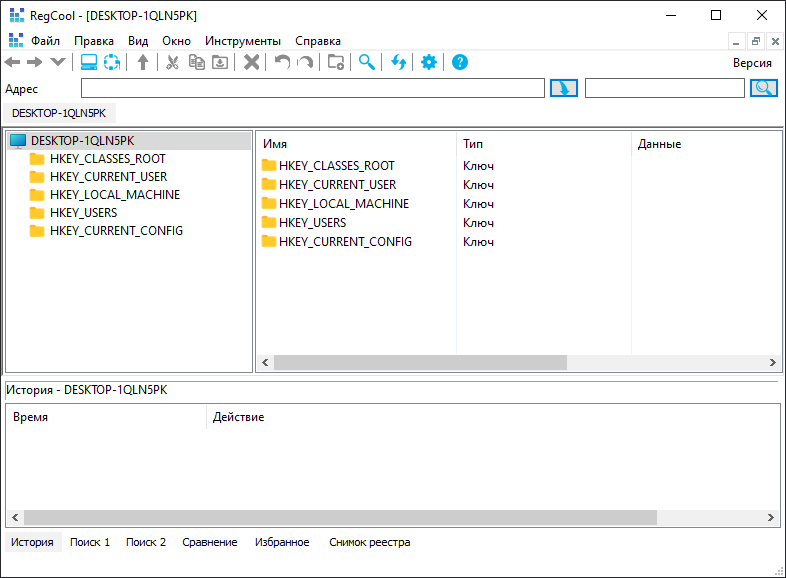This screenshot has height=578, width=786.
Task: Minimize the inner document window
Action: coord(736,41)
